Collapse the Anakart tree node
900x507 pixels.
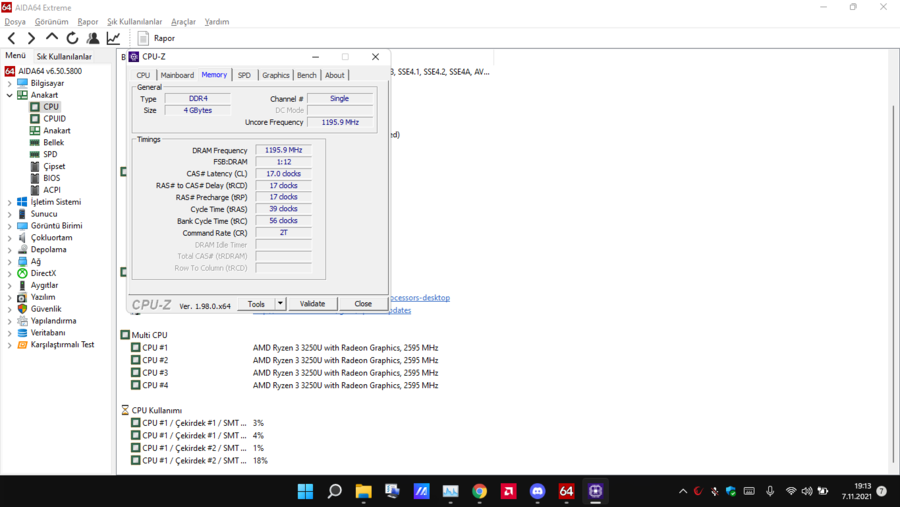pos(9,95)
